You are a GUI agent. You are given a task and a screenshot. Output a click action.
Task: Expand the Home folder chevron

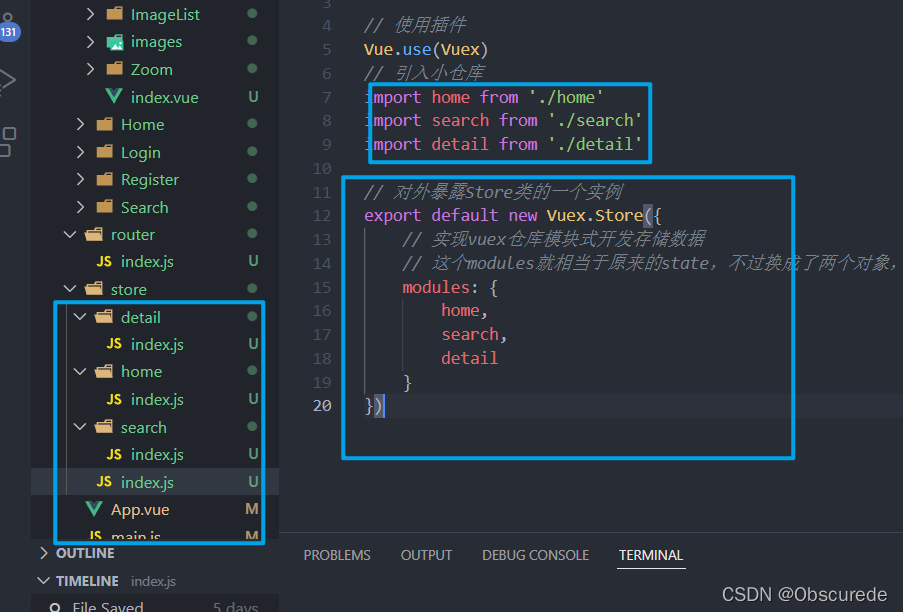click(x=80, y=124)
